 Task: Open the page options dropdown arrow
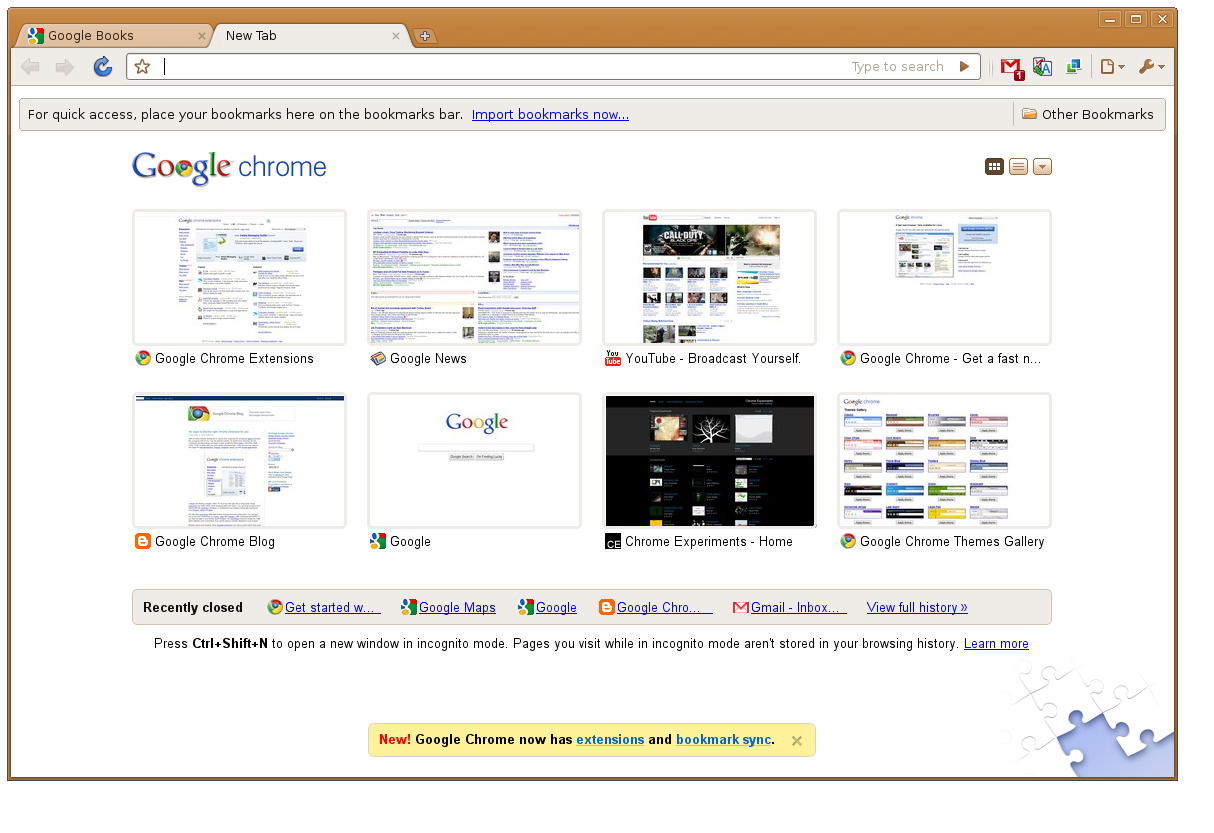pos(1042,167)
